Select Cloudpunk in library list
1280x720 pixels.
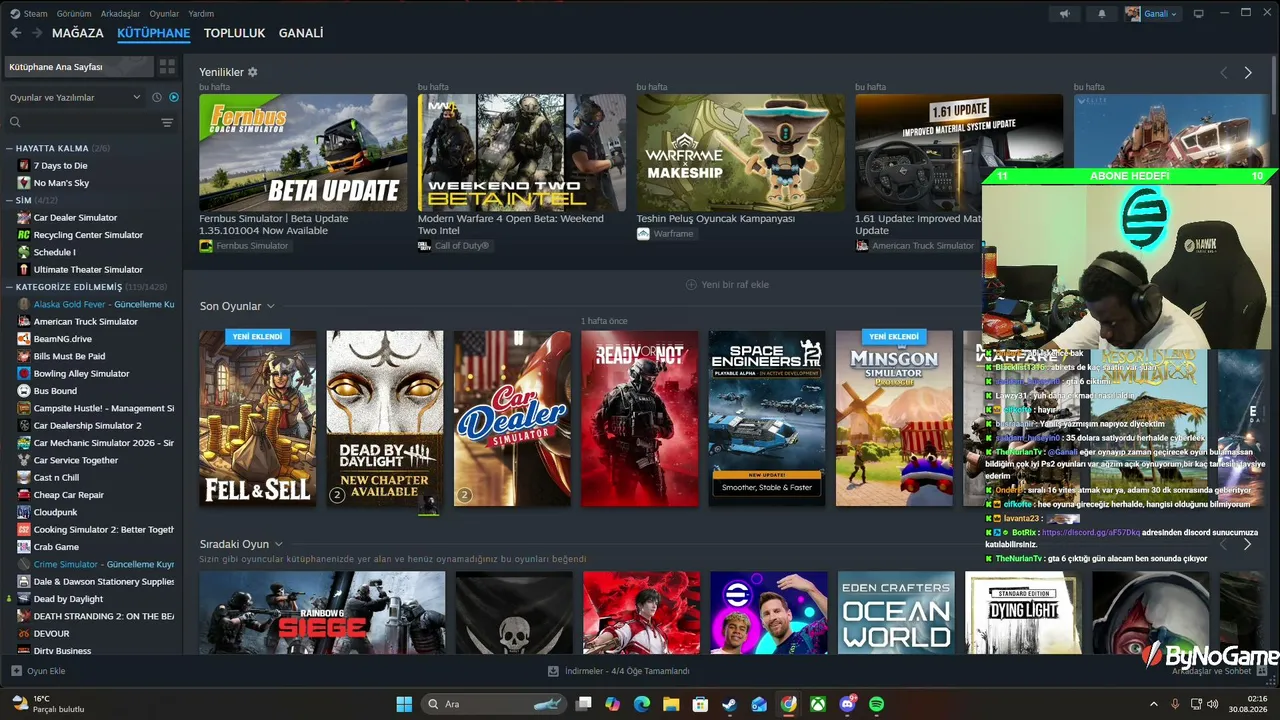56,512
